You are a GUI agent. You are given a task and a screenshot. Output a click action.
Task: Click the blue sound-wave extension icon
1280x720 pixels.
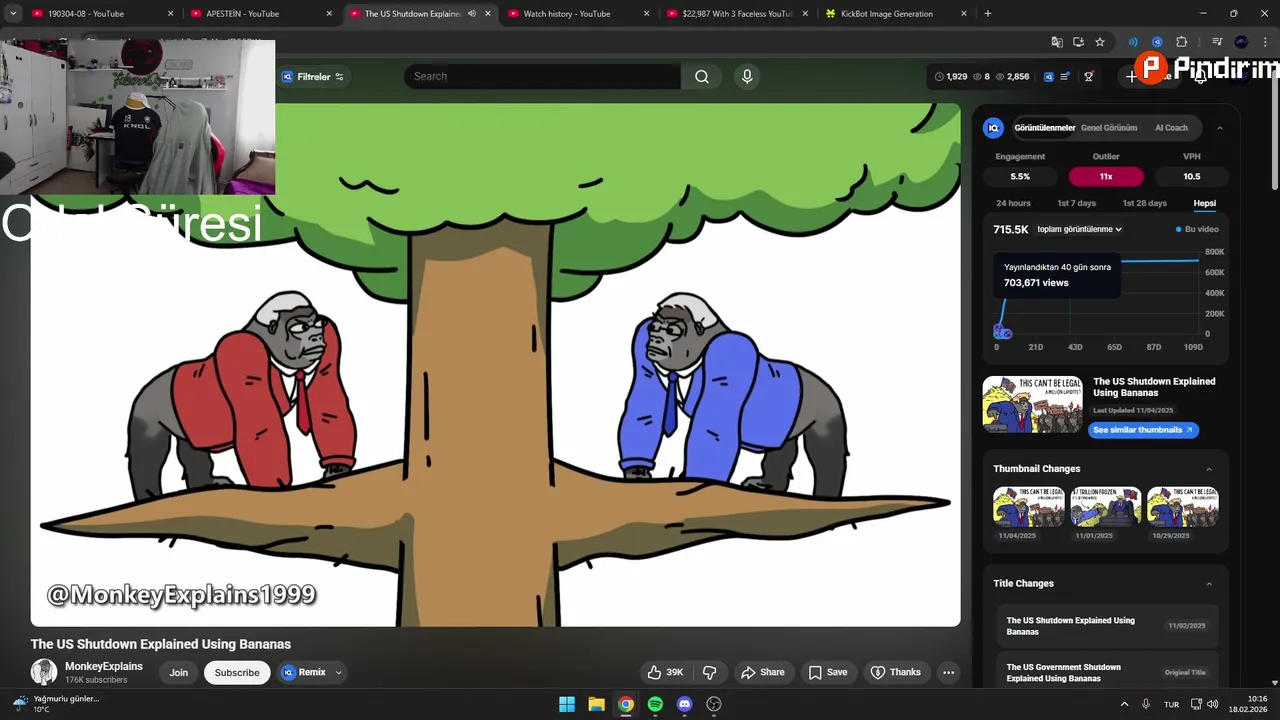click(x=1133, y=42)
